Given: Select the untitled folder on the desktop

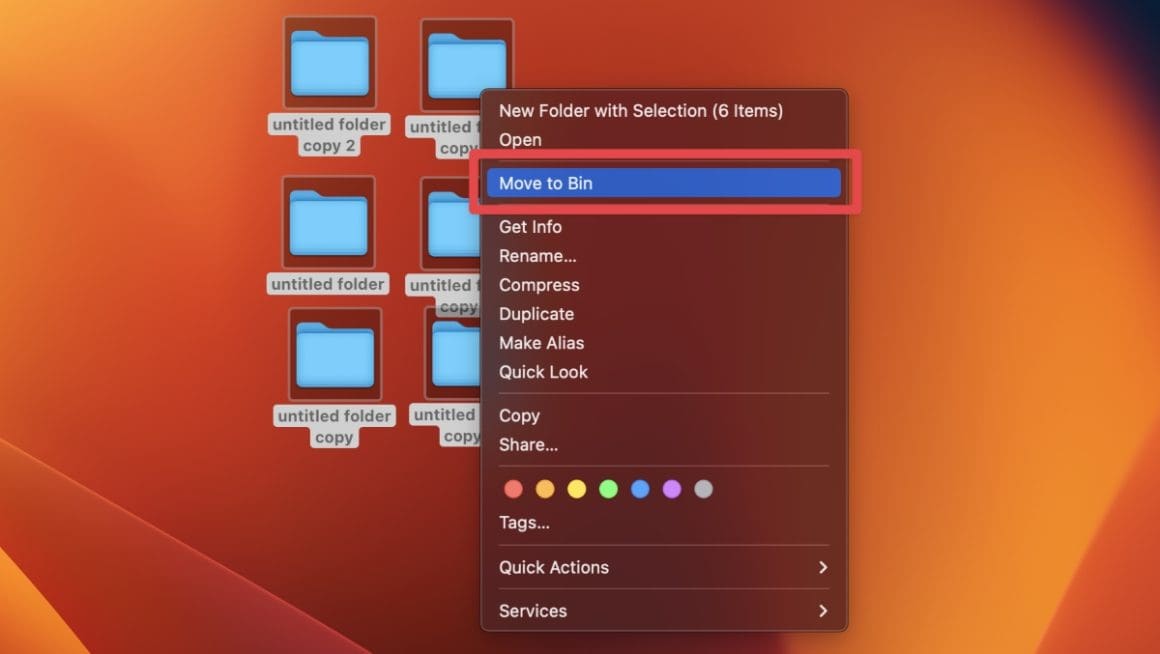Looking at the screenshot, I should point(327,222).
